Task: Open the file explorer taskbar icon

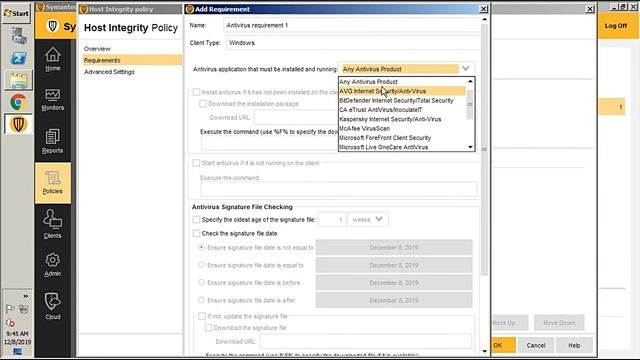Action: (x=18, y=80)
